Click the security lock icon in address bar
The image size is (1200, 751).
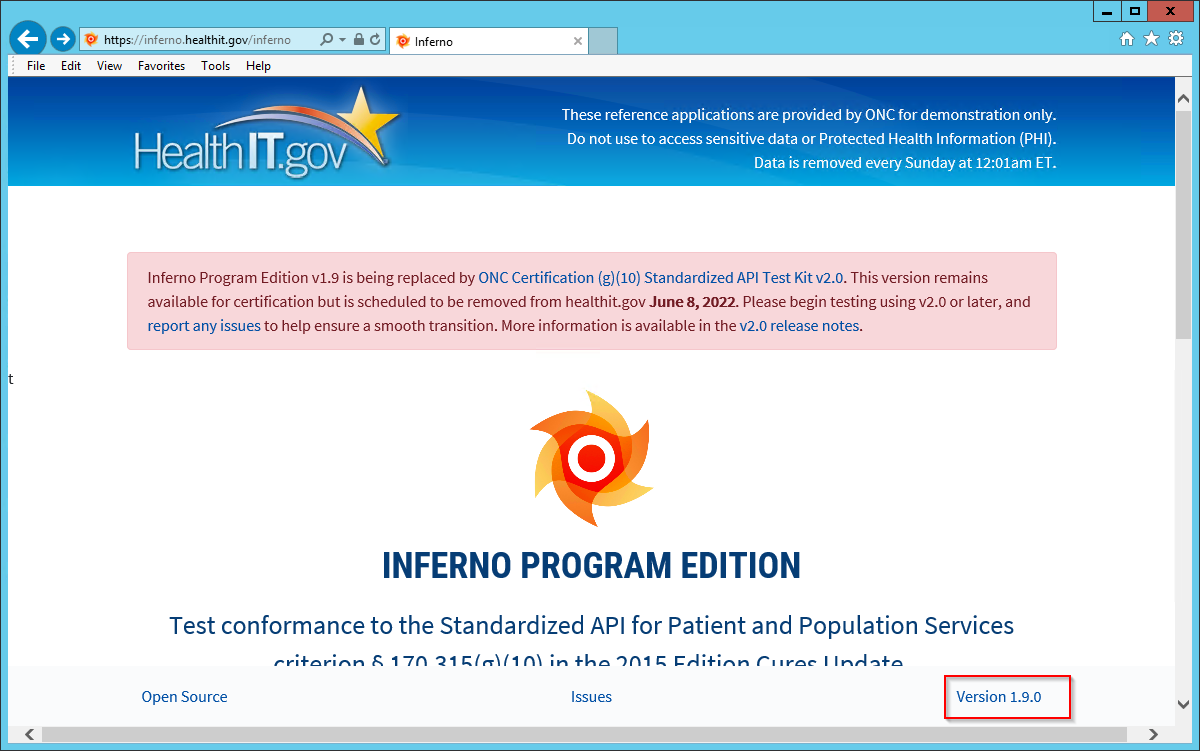tap(358, 40)
